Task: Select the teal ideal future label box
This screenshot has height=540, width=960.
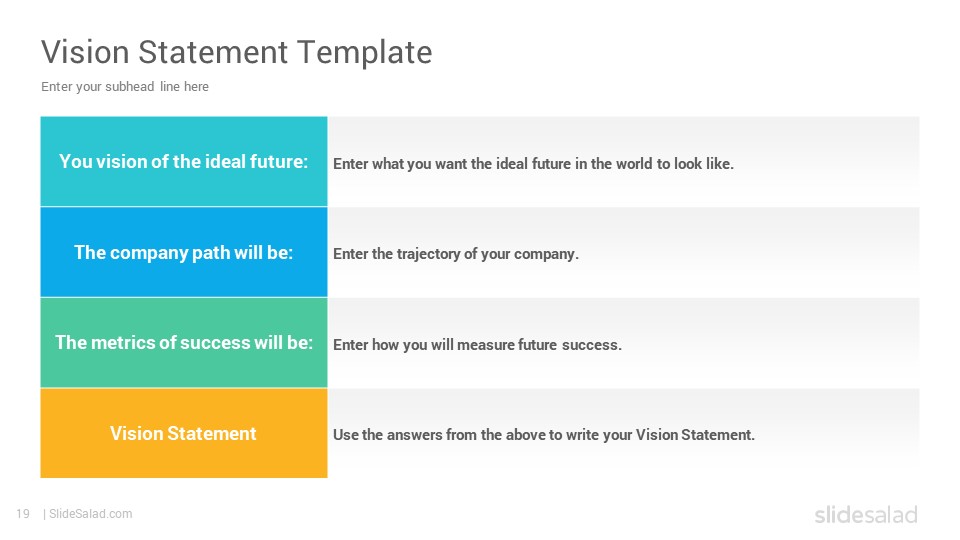Action: (184, 162)
